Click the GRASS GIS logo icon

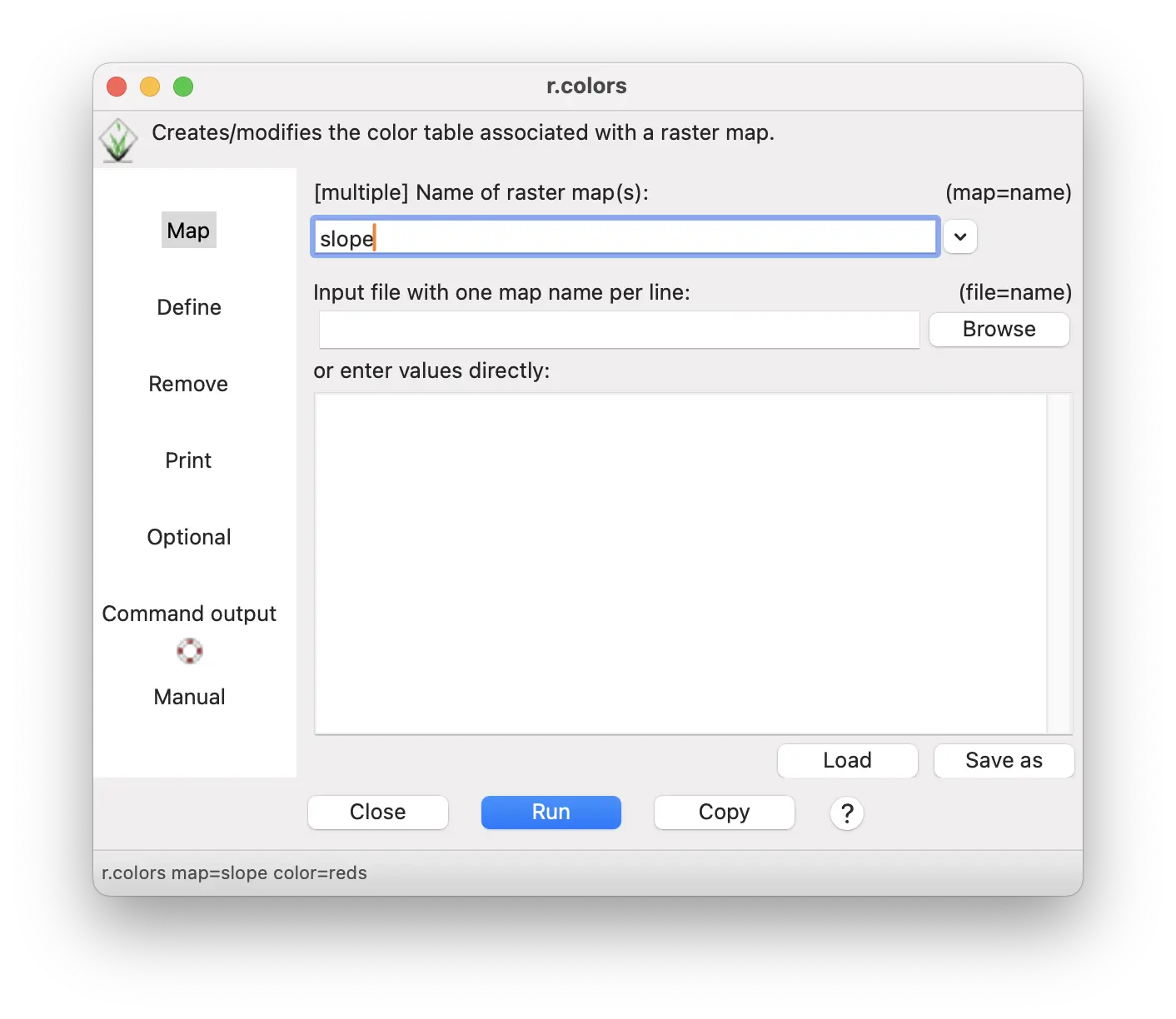coord(118,140)
